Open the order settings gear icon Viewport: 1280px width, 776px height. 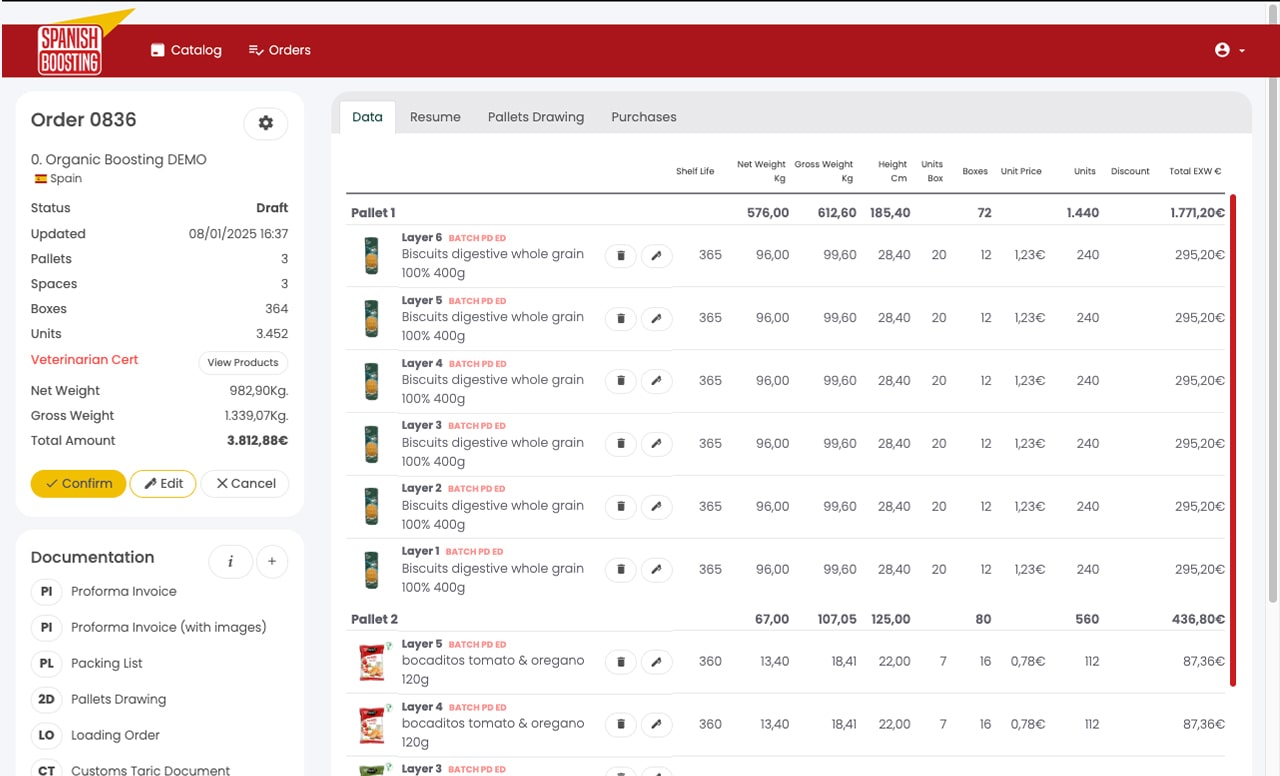265,123
